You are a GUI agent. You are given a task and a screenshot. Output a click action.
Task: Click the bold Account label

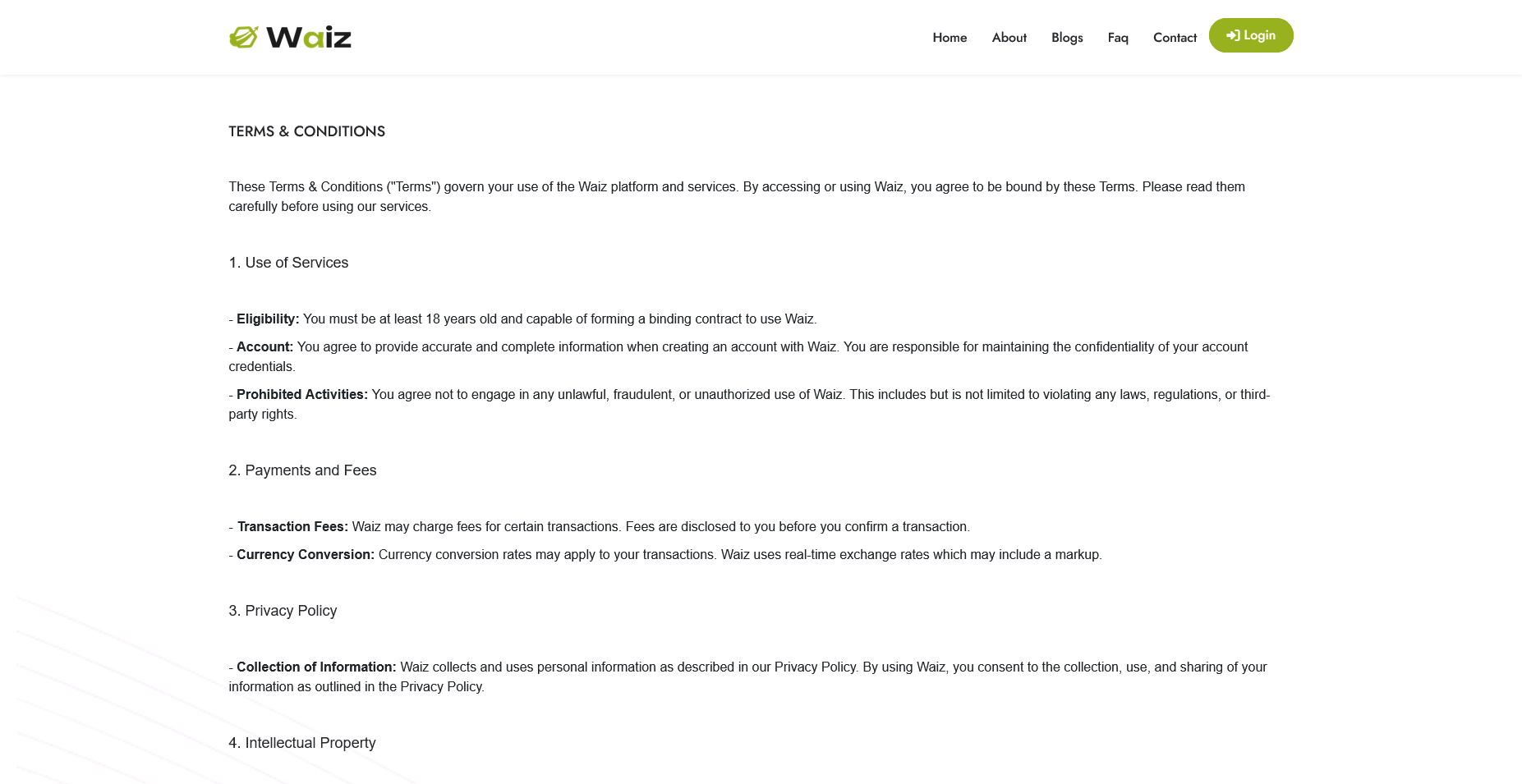pyautogui.click(x=264, y=347)
